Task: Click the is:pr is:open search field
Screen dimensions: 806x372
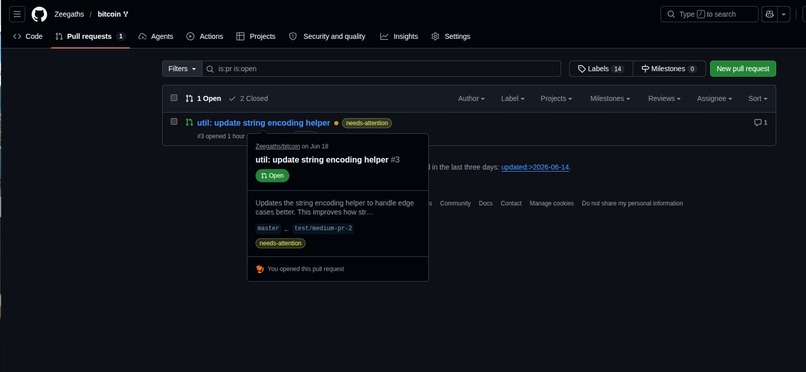Action: click(x=381, y=69)
